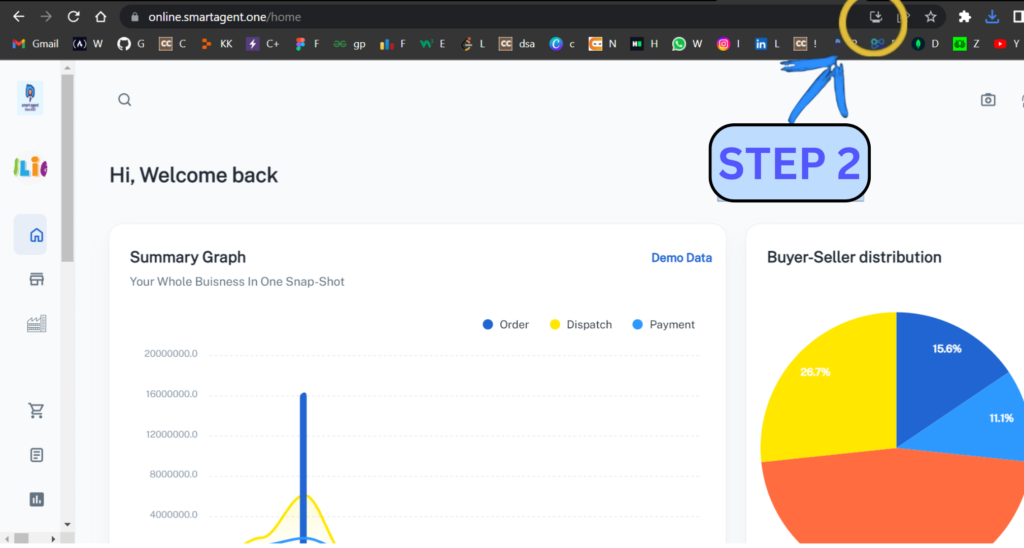Open the Gmail bookmark
This screenshot has width=1024, height=548.
click(35, 44)
